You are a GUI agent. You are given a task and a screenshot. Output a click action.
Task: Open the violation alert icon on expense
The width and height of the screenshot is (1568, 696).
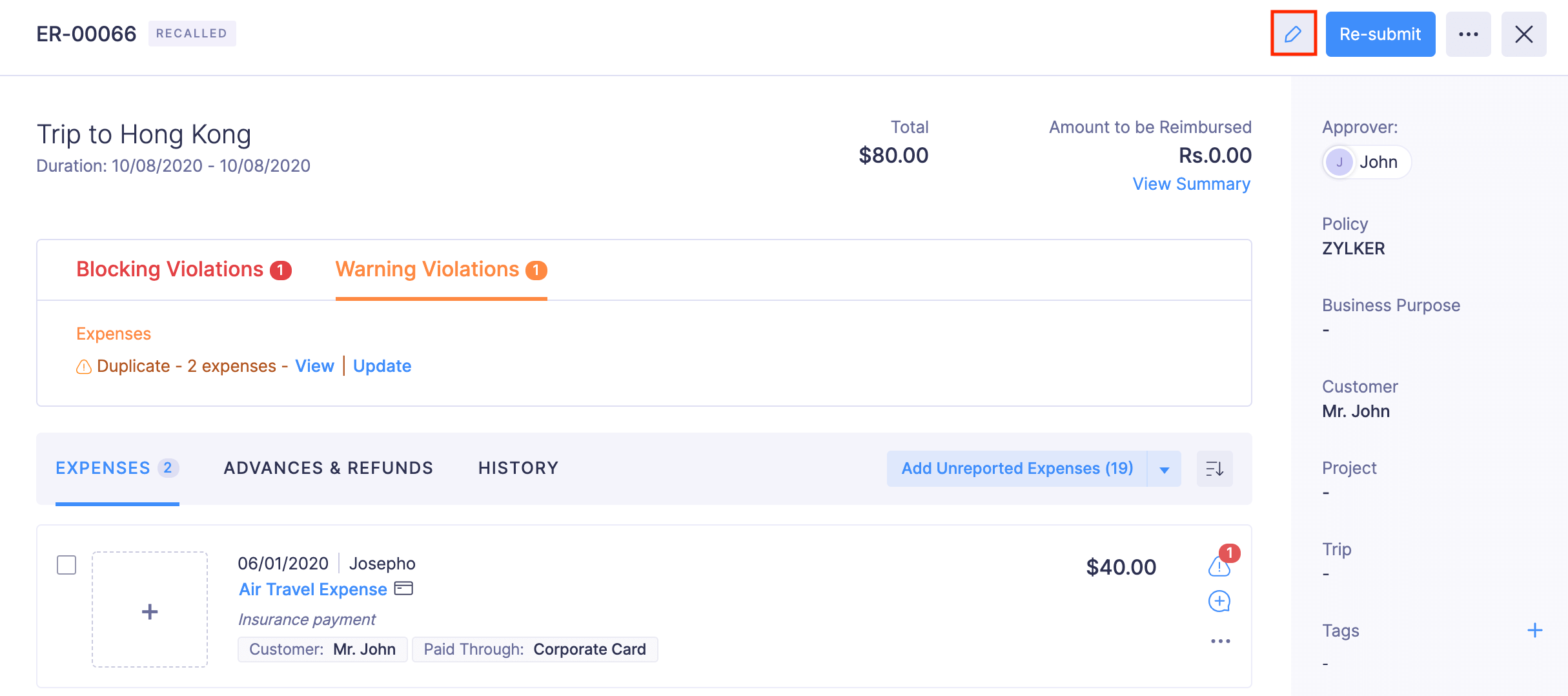click(1219, 566)
